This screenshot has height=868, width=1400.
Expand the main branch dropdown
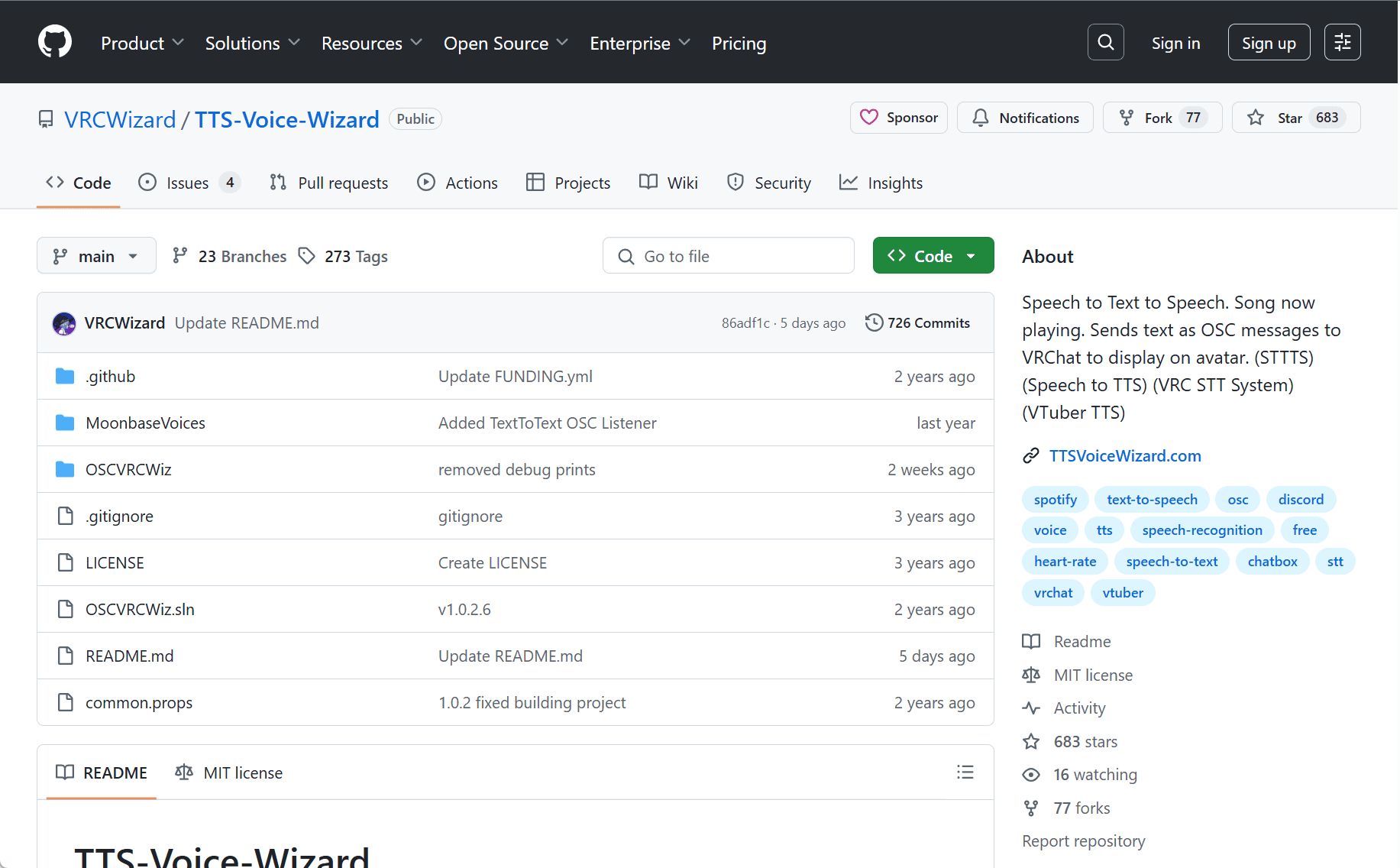(96, 256)
